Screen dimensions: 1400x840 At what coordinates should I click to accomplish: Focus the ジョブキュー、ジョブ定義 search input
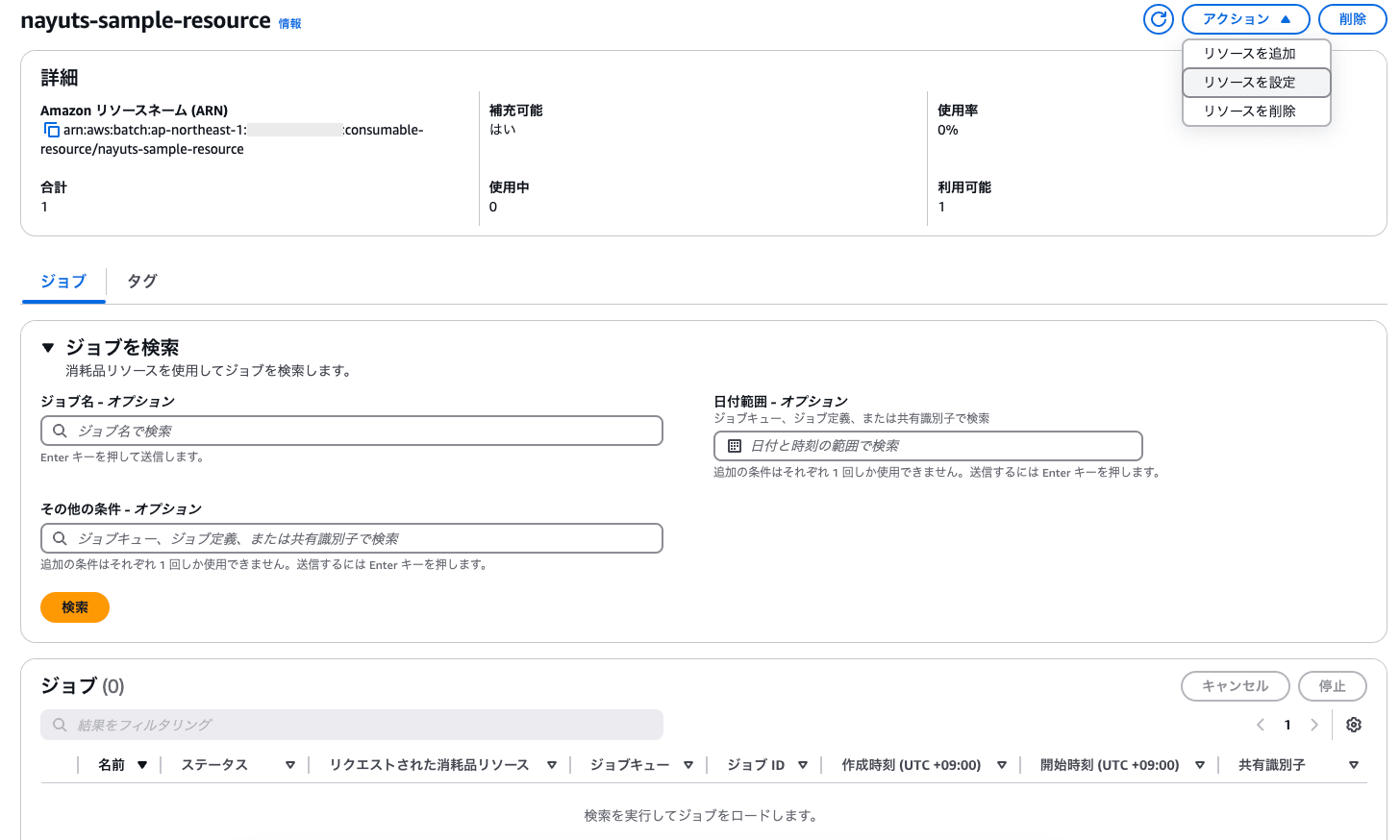point(352,538)
